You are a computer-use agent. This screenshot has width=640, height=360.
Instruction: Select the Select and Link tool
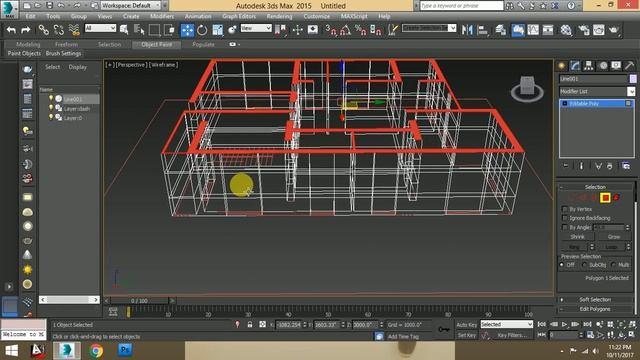43,30
